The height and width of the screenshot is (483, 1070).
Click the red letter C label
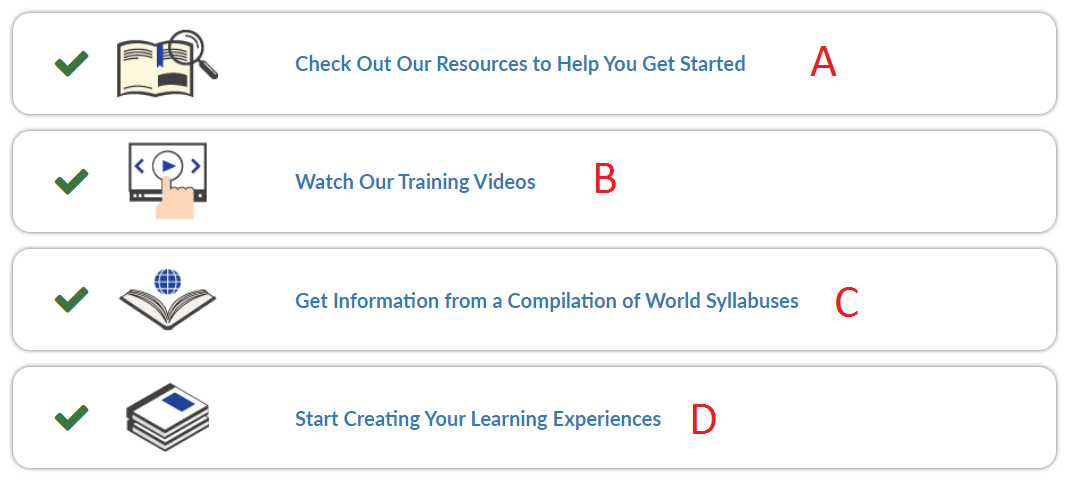[846, 303]
